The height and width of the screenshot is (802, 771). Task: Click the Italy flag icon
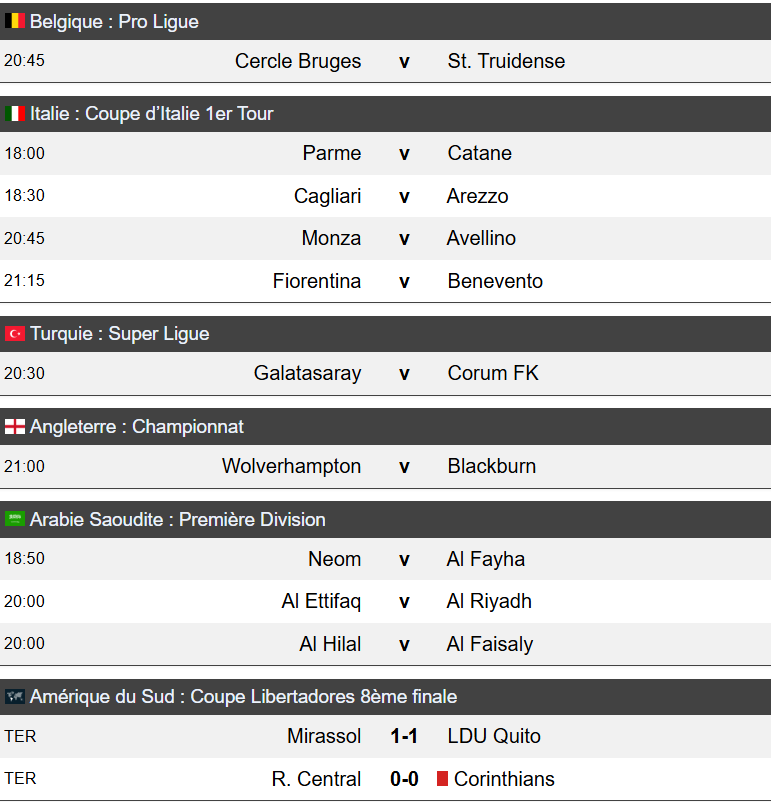click(x=15, y=114)
